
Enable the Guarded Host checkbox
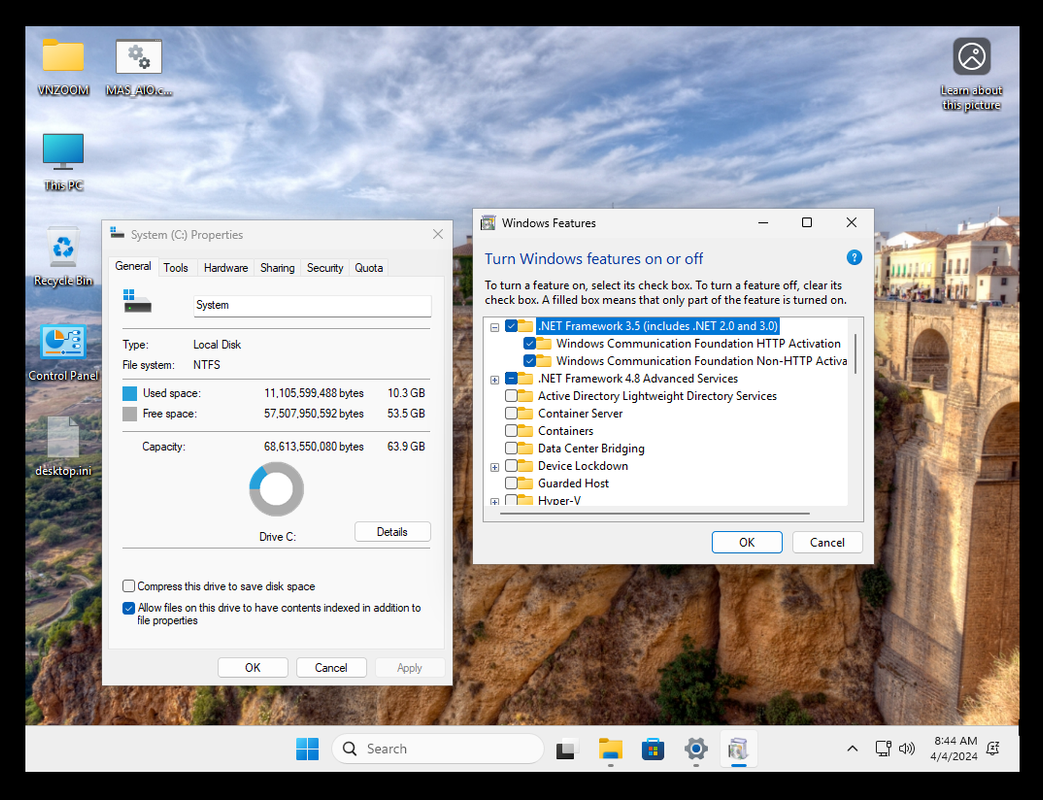pyautogui.click(x=511, y=483)
